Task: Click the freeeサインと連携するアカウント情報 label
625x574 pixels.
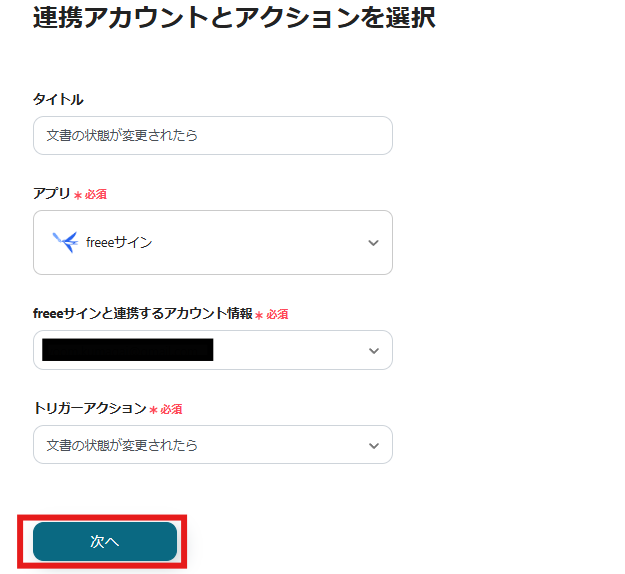Action: click(142, 313)
